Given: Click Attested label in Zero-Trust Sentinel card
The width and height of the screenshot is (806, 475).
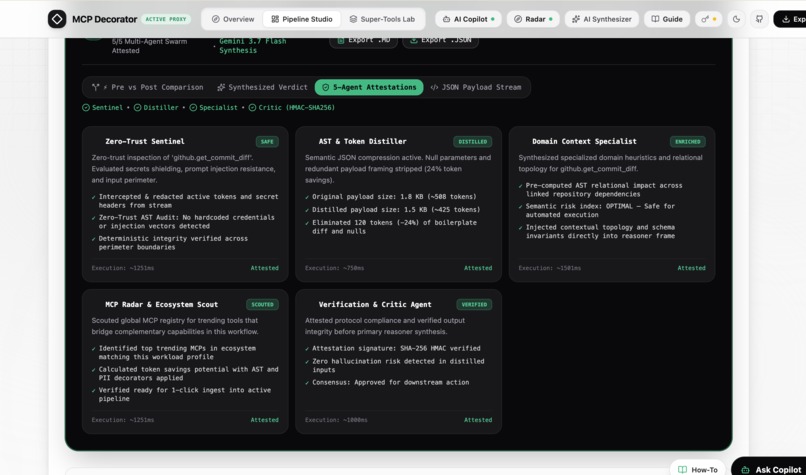Looking at the screenshot, I should (x=265, y=268).
